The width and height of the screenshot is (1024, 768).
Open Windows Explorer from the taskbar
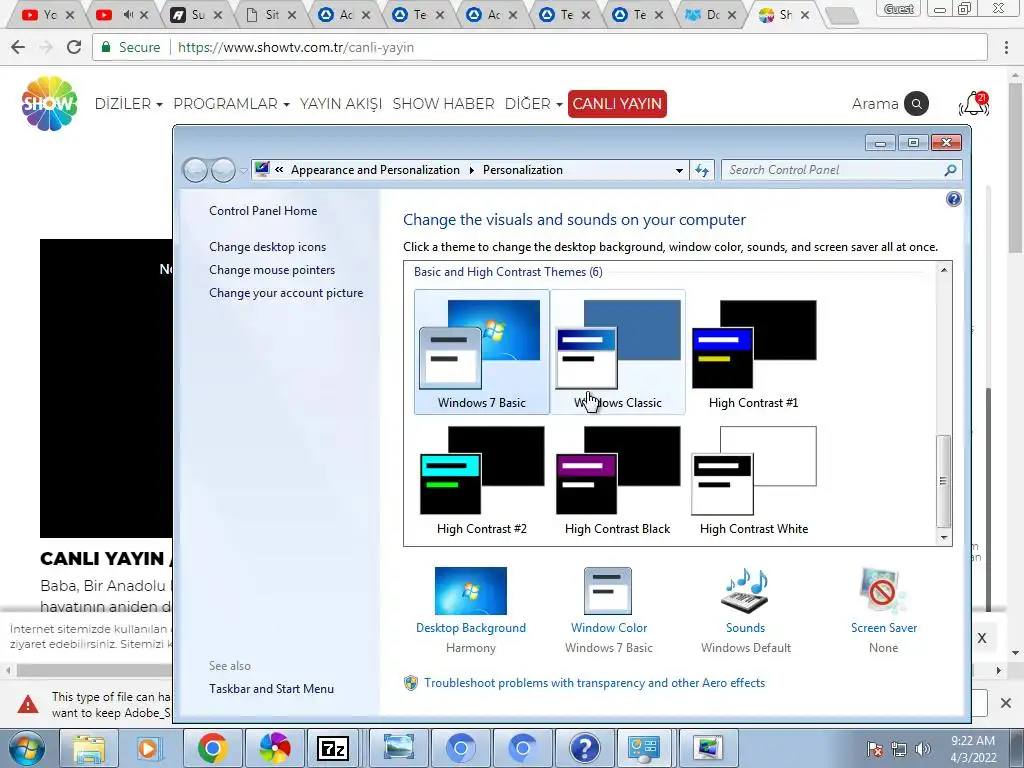89,748
